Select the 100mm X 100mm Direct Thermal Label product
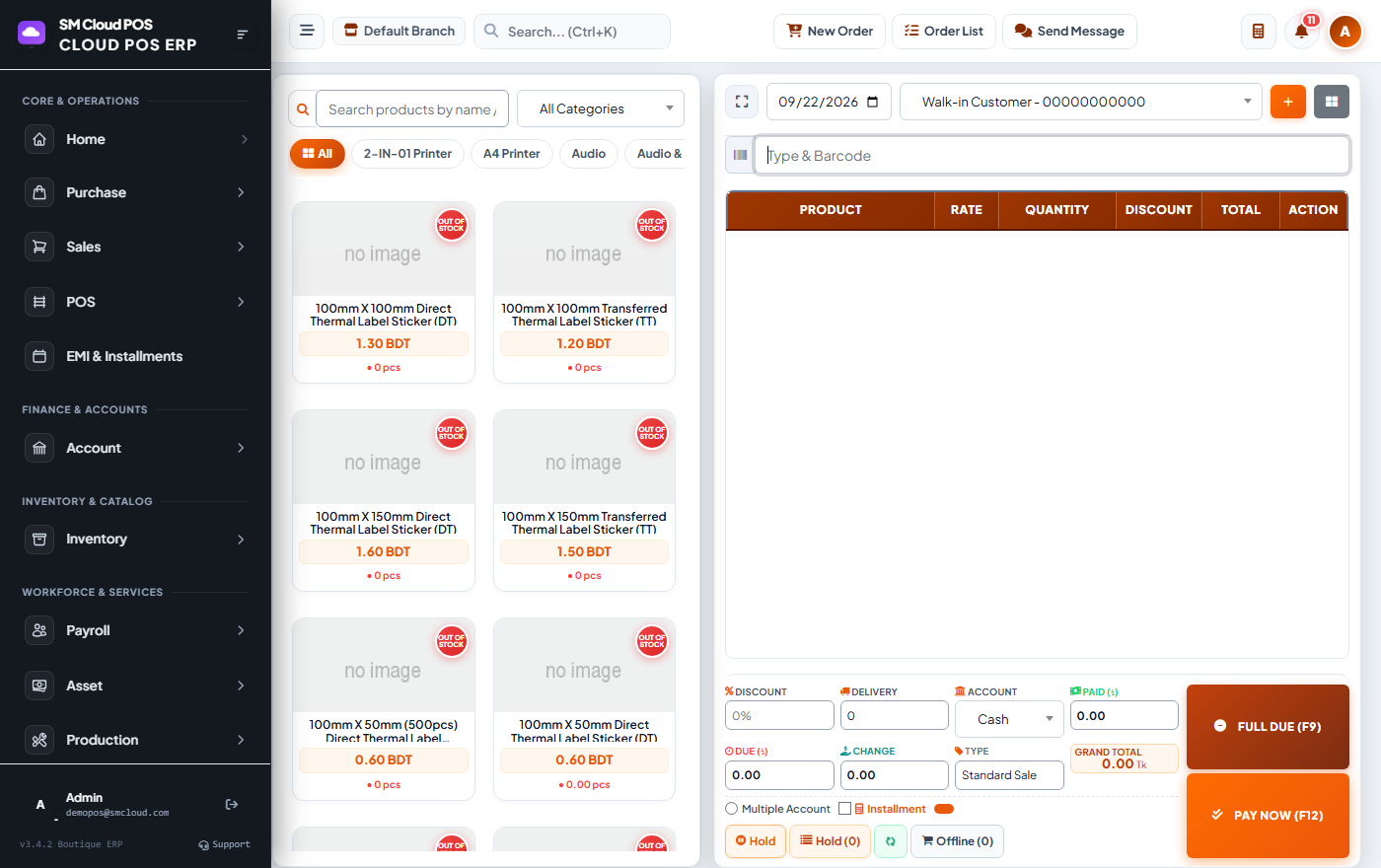This screenshot has height=868, width=1381. point(384,292)
